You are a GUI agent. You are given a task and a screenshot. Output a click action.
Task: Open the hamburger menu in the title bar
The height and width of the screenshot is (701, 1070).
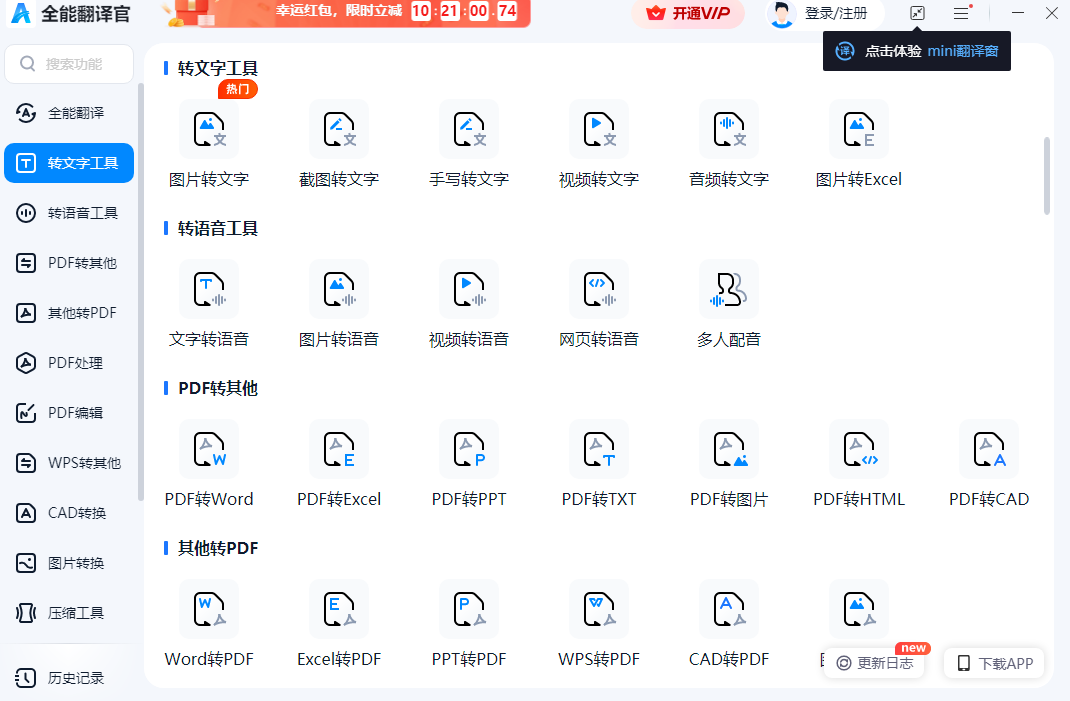coord(961,13)
